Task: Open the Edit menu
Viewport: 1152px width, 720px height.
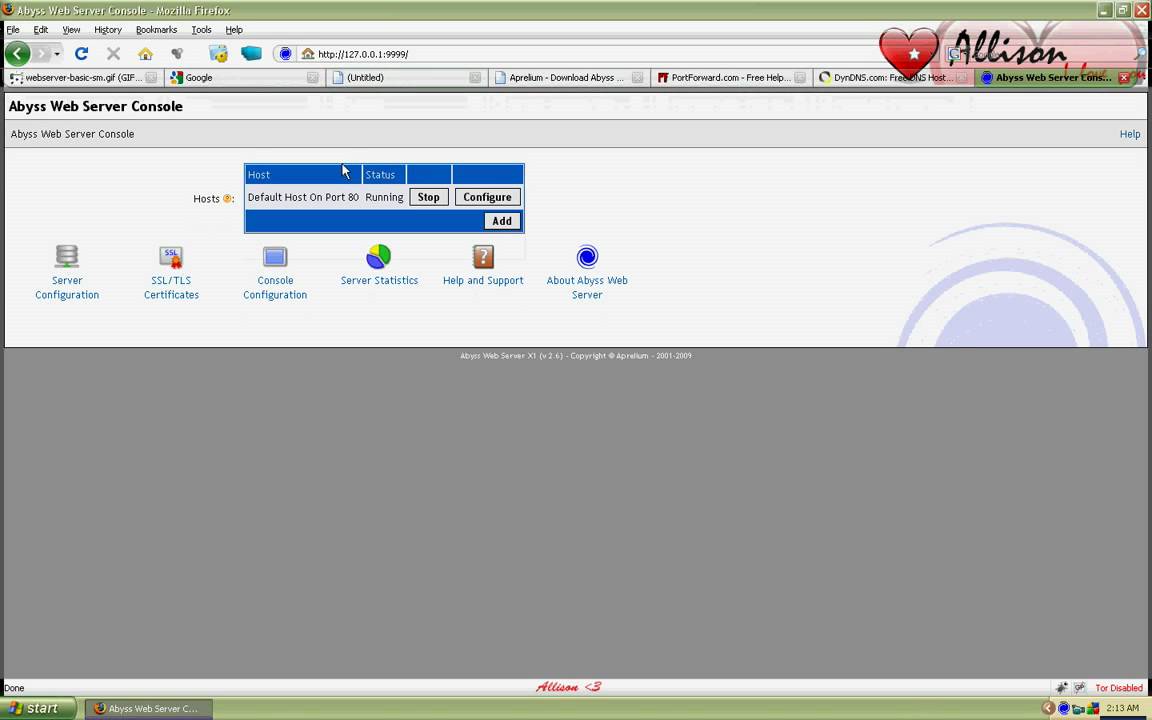Action: click(40, 29)
